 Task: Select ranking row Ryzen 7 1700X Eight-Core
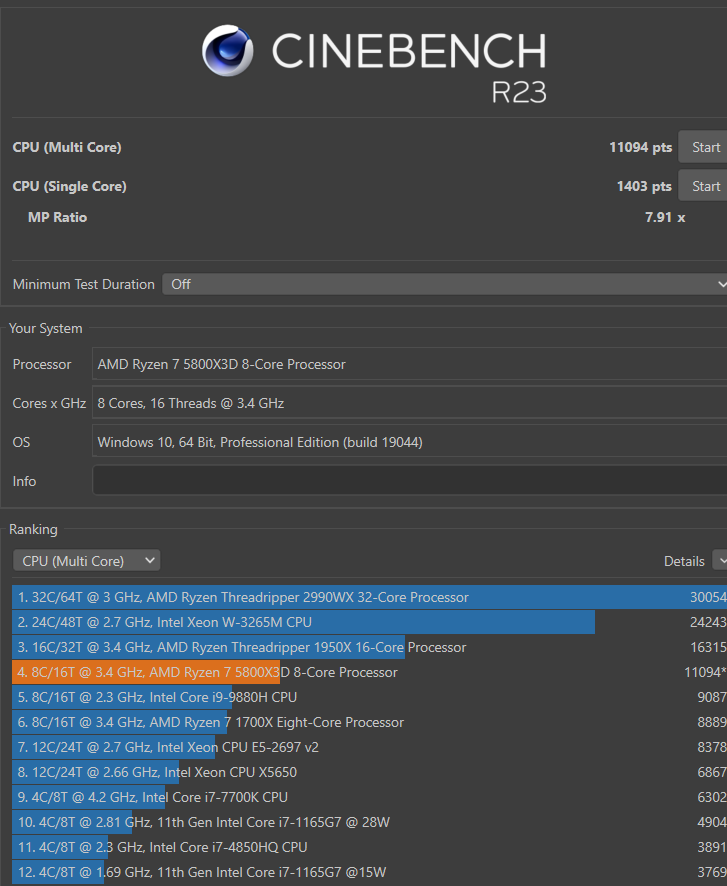(x=369, y=722)
